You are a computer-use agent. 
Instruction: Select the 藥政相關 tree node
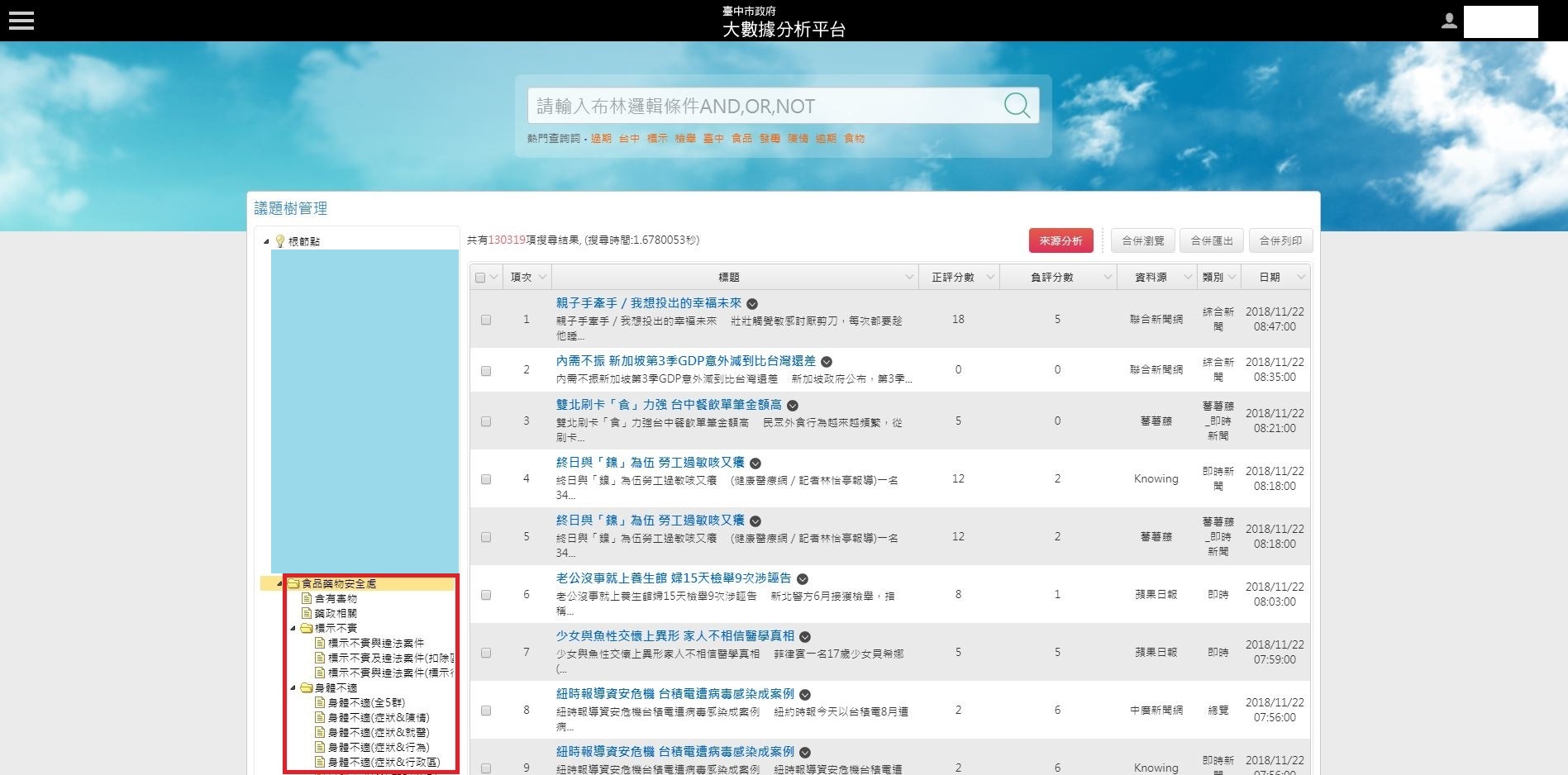(336, 613)
